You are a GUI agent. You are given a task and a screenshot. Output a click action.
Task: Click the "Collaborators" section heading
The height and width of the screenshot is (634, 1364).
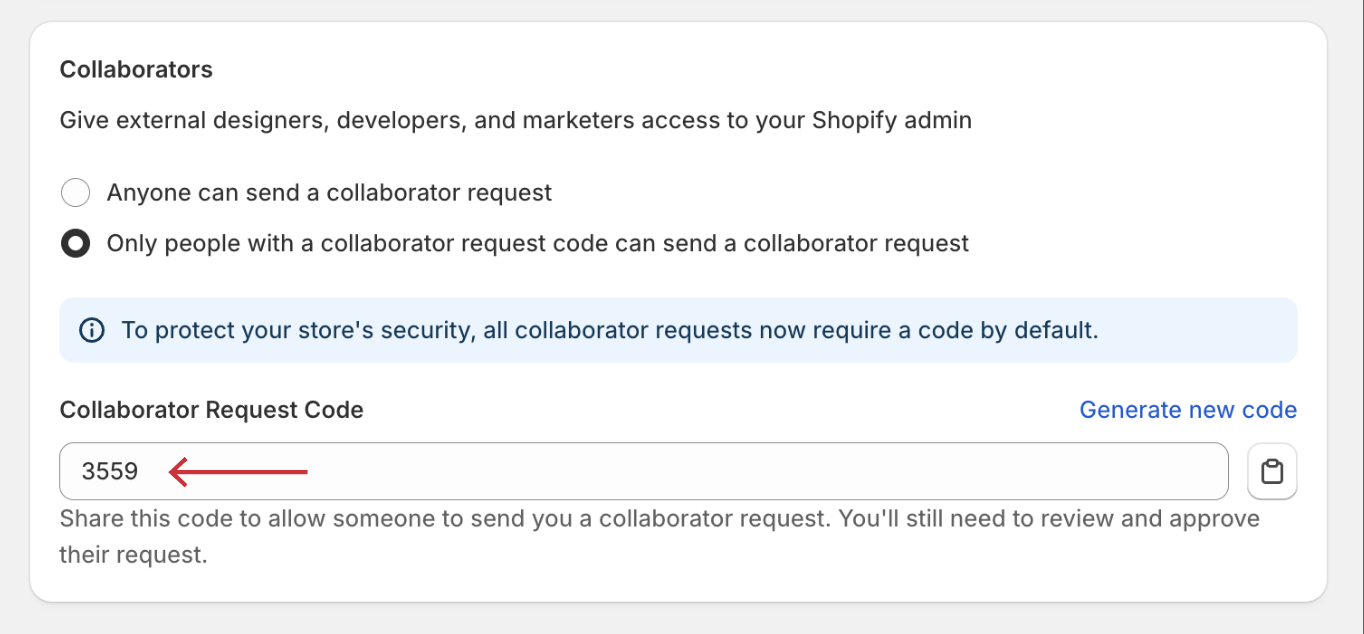point(136,70)
